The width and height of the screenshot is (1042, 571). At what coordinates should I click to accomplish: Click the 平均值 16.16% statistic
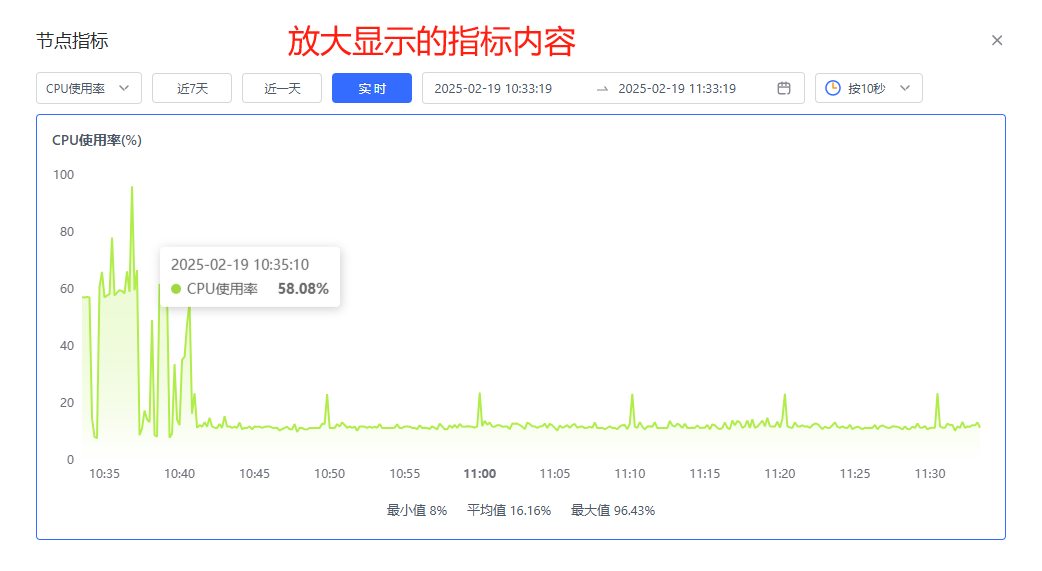pyautogui.click(x=509, y=511)
